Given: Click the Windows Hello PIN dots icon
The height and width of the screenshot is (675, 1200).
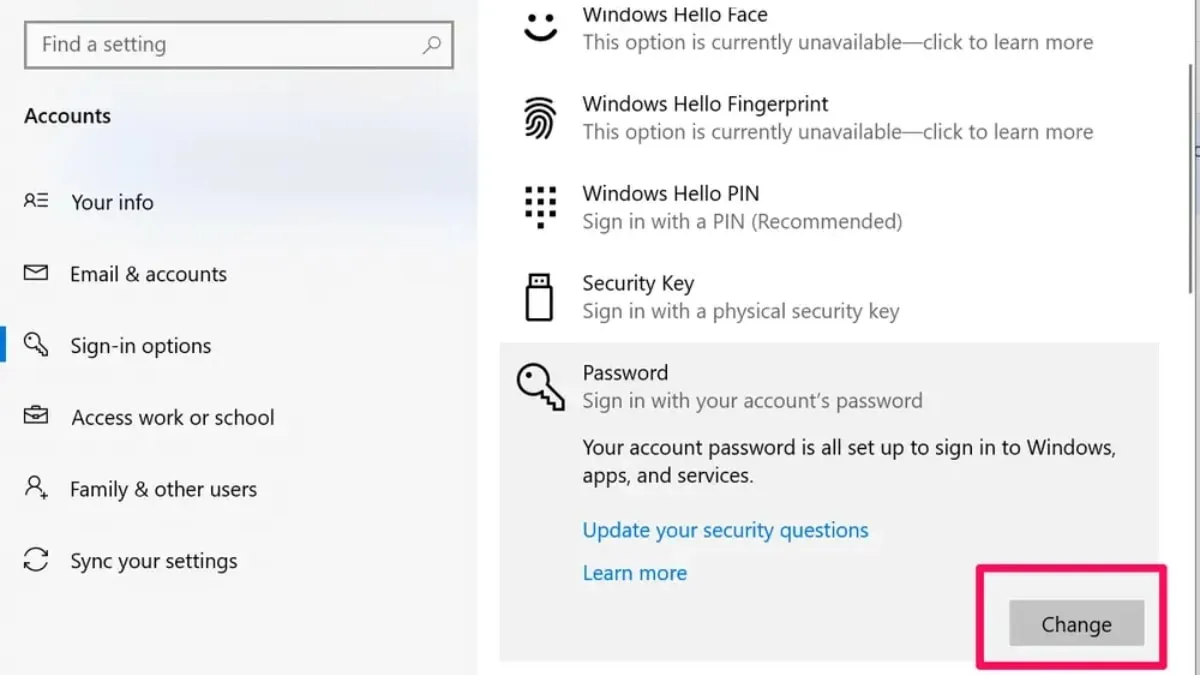Looking at the screenshot, I should tap(540, 206).
